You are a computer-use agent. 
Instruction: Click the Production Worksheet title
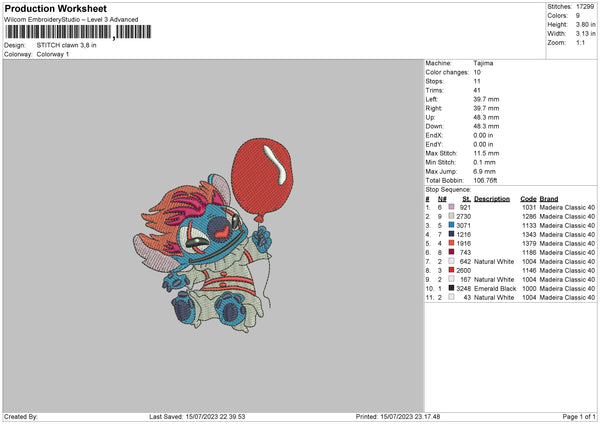55,8
